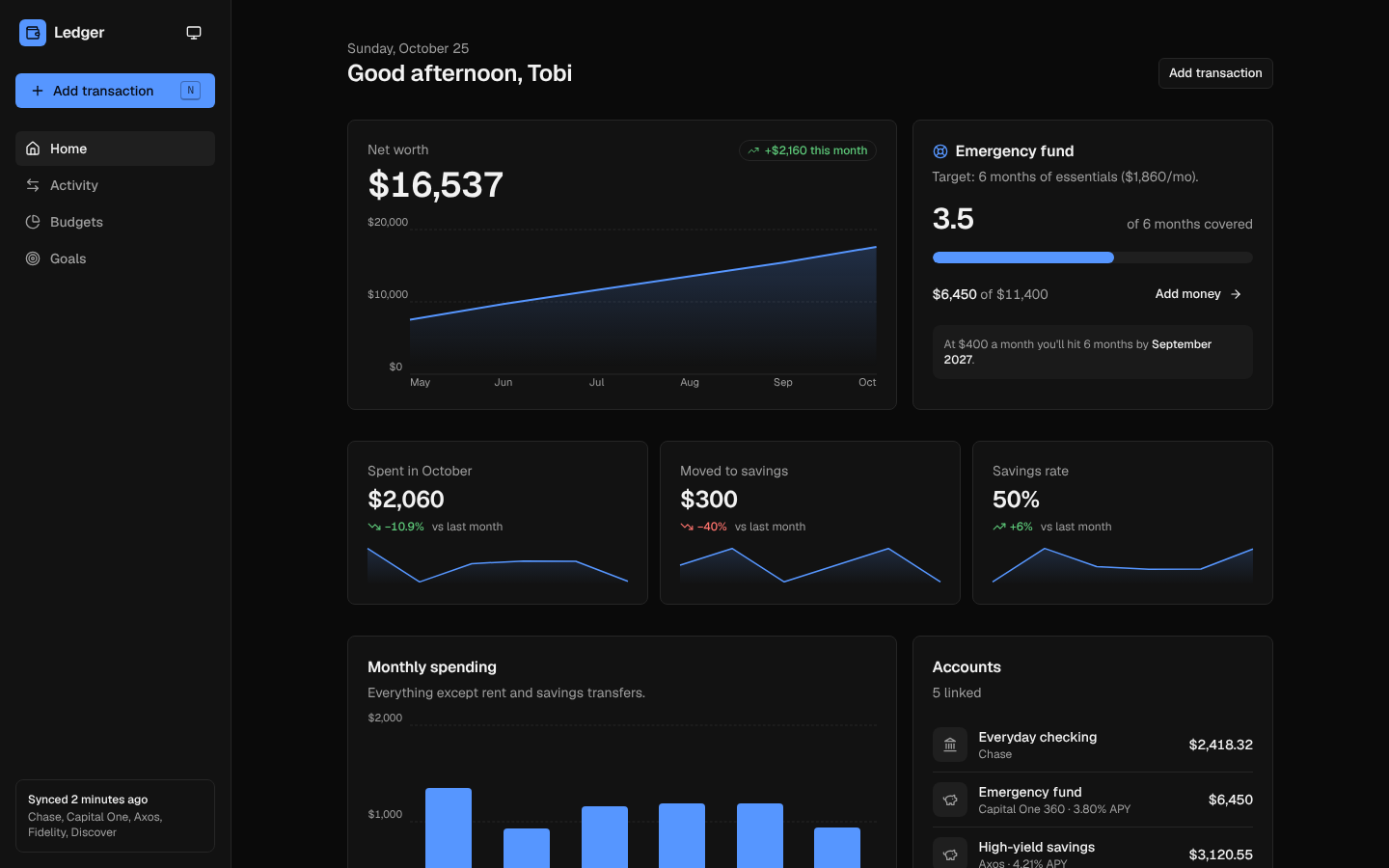Click the Savings rate sparkline chart
The width and height of the screenshot is (1389, 868).
(1123, 565)
